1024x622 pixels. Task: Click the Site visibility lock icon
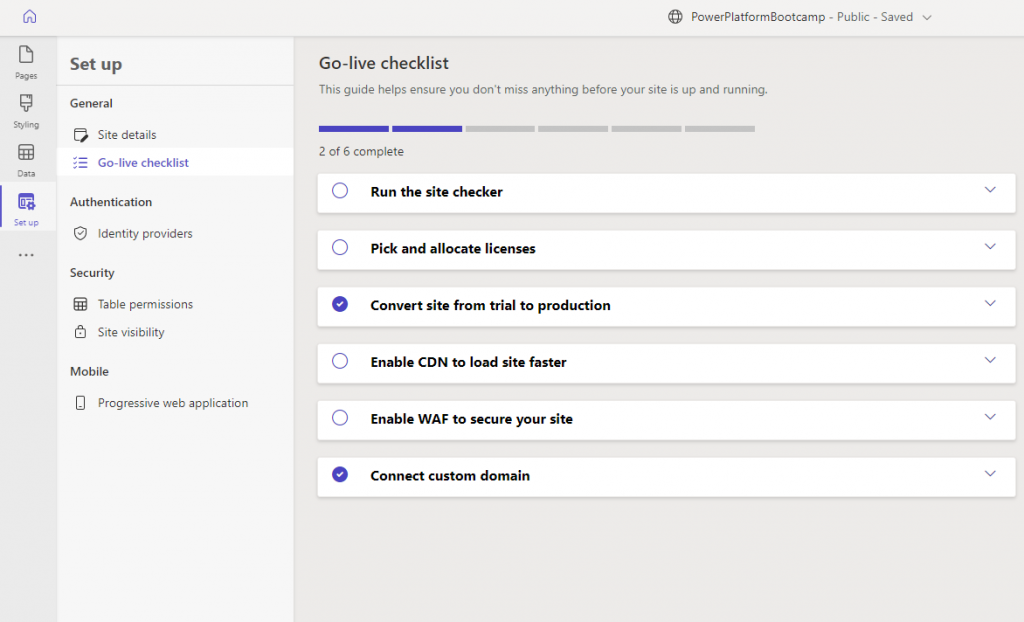pos(80,332)
